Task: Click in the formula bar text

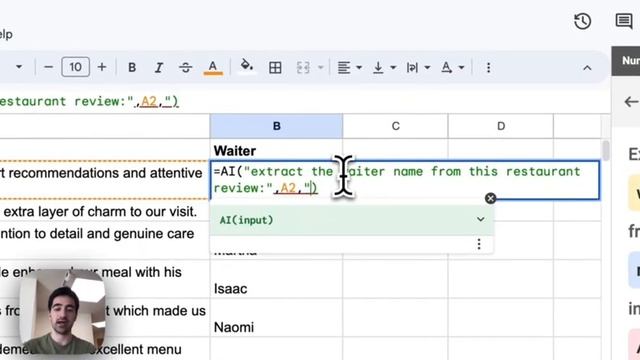Action: coord(89,102)
